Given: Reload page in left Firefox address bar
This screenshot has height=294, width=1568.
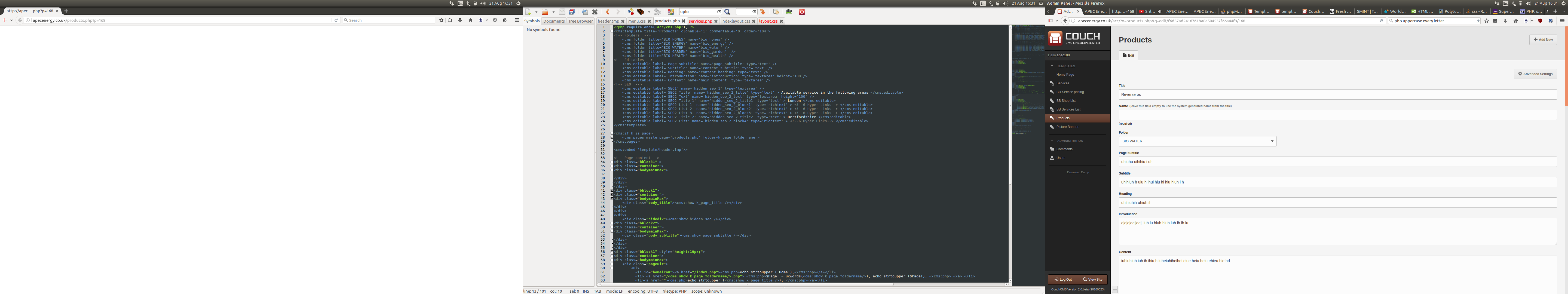Looking at the screenshot, I should (x=335, y=20).
